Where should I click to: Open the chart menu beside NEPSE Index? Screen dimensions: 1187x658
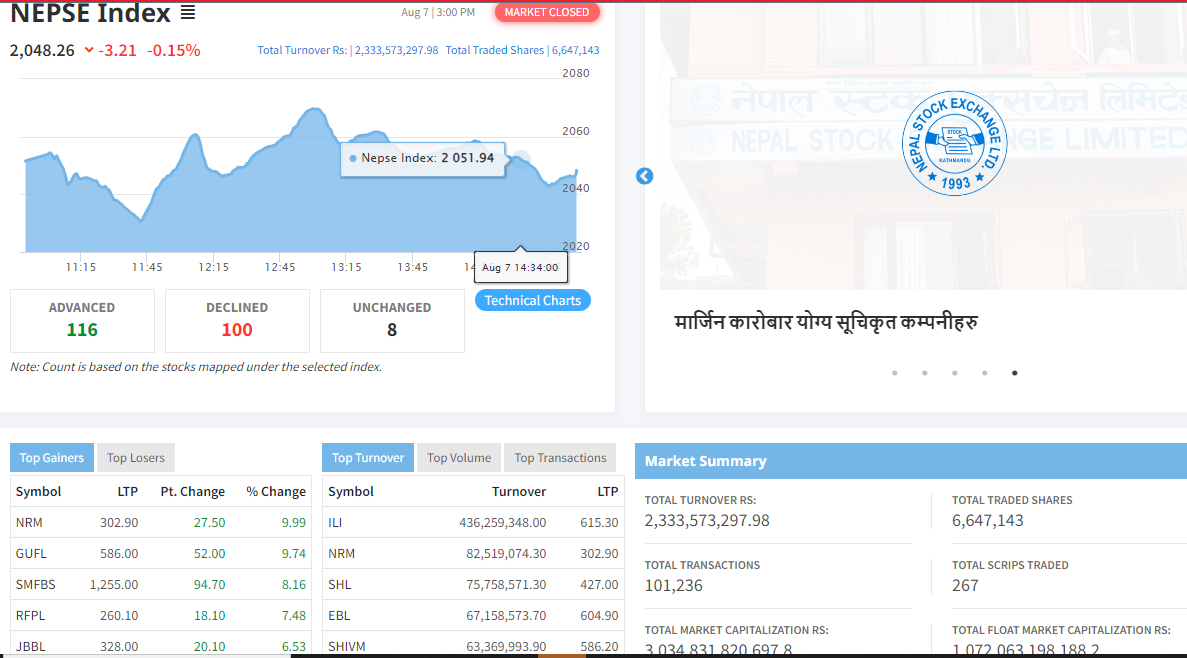[188, 13]
